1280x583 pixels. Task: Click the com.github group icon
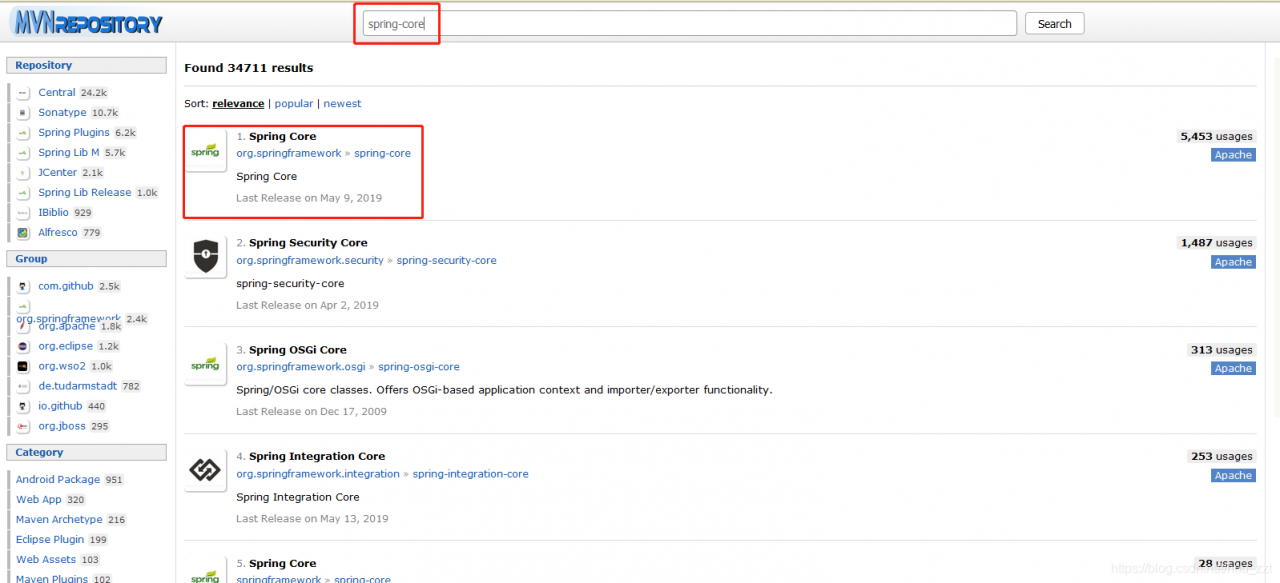[23, 286]
